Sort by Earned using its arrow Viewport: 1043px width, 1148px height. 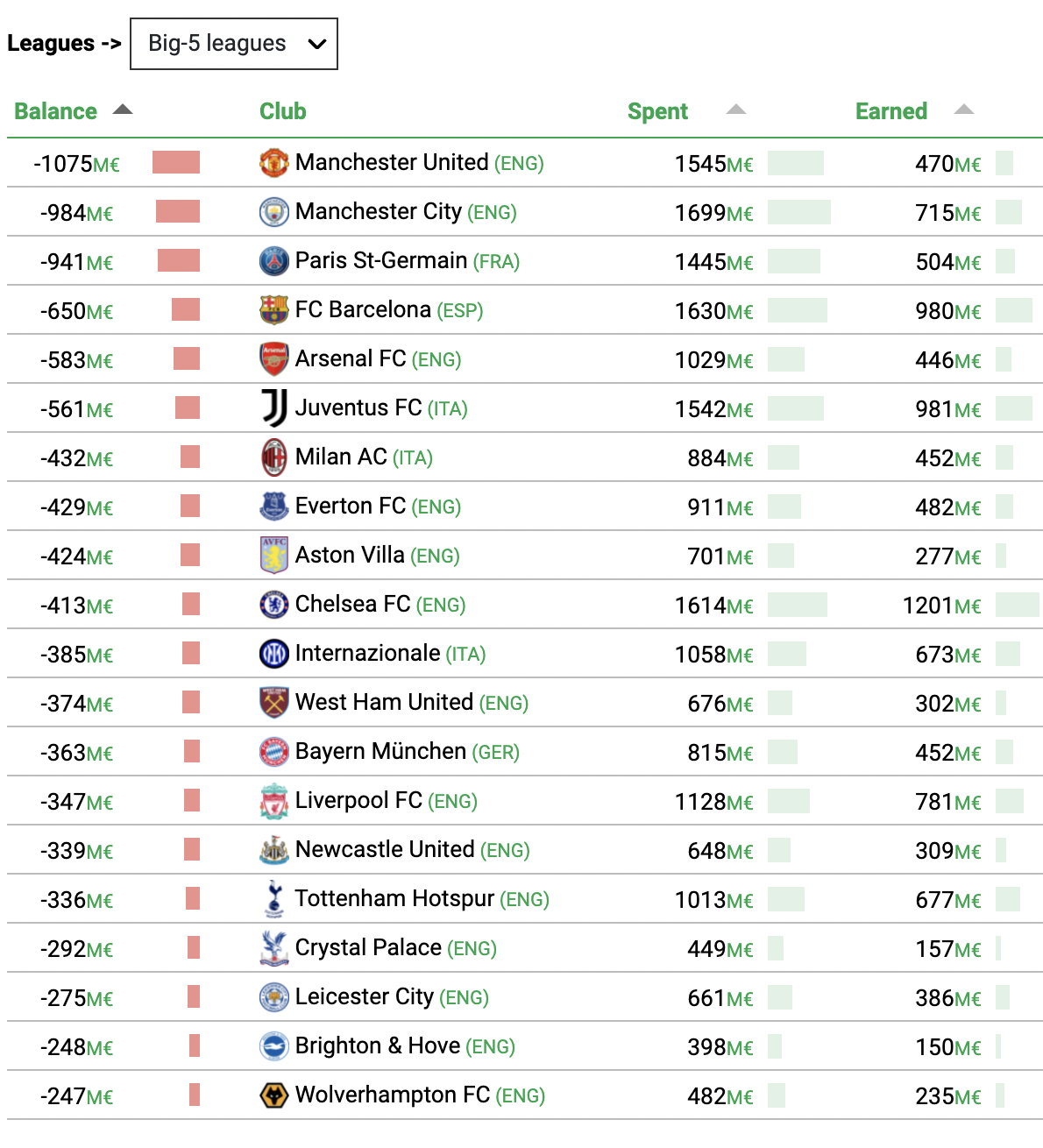(x=964, y=110)
